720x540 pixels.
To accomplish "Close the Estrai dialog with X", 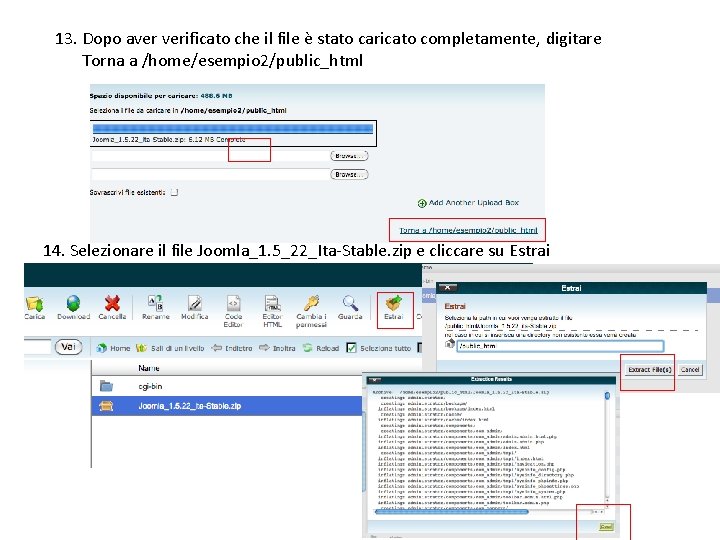I will [447, 288].
